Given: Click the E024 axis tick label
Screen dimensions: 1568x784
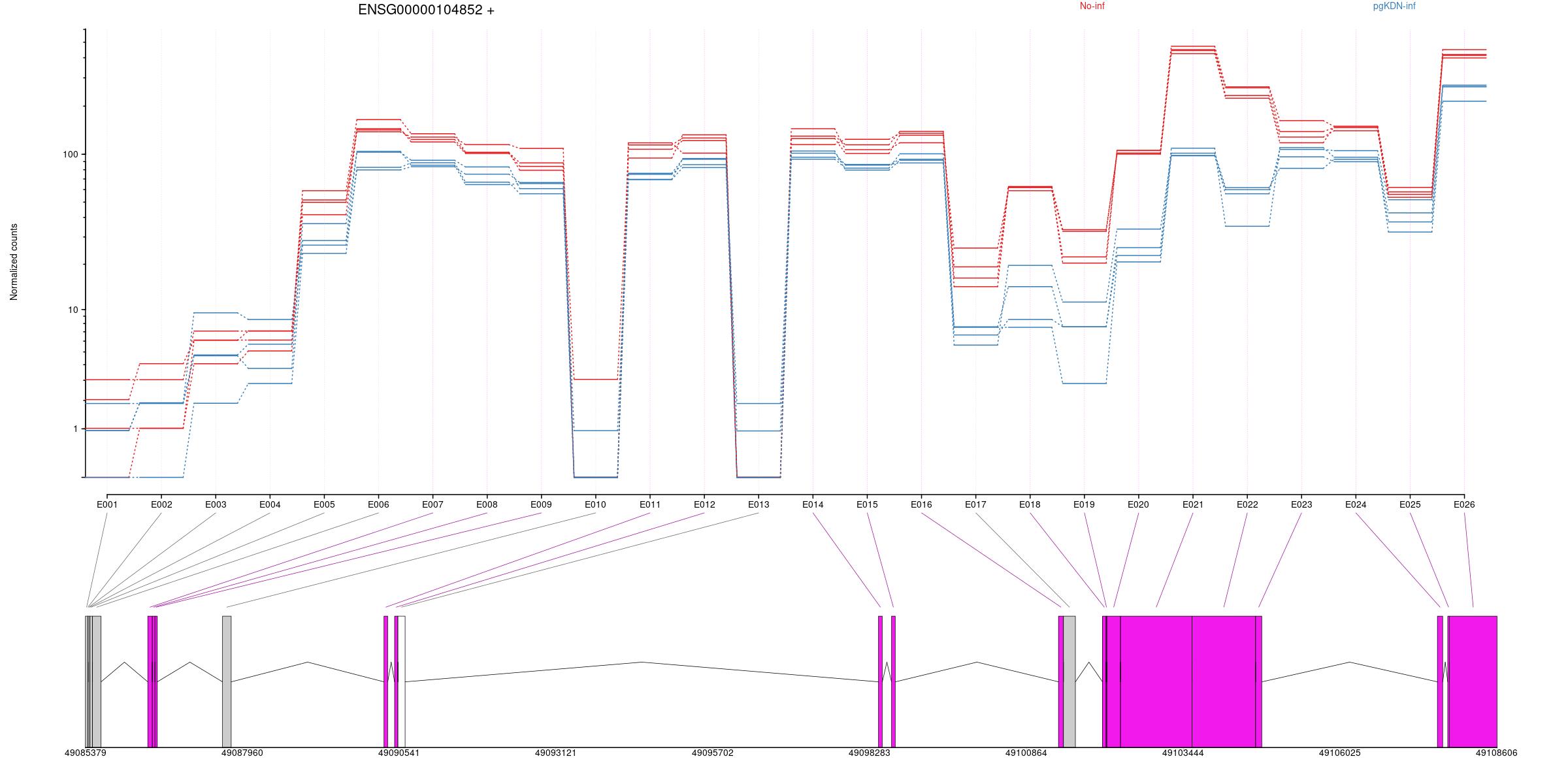Looking at the screenshot, I should [x=1356, y=504].
